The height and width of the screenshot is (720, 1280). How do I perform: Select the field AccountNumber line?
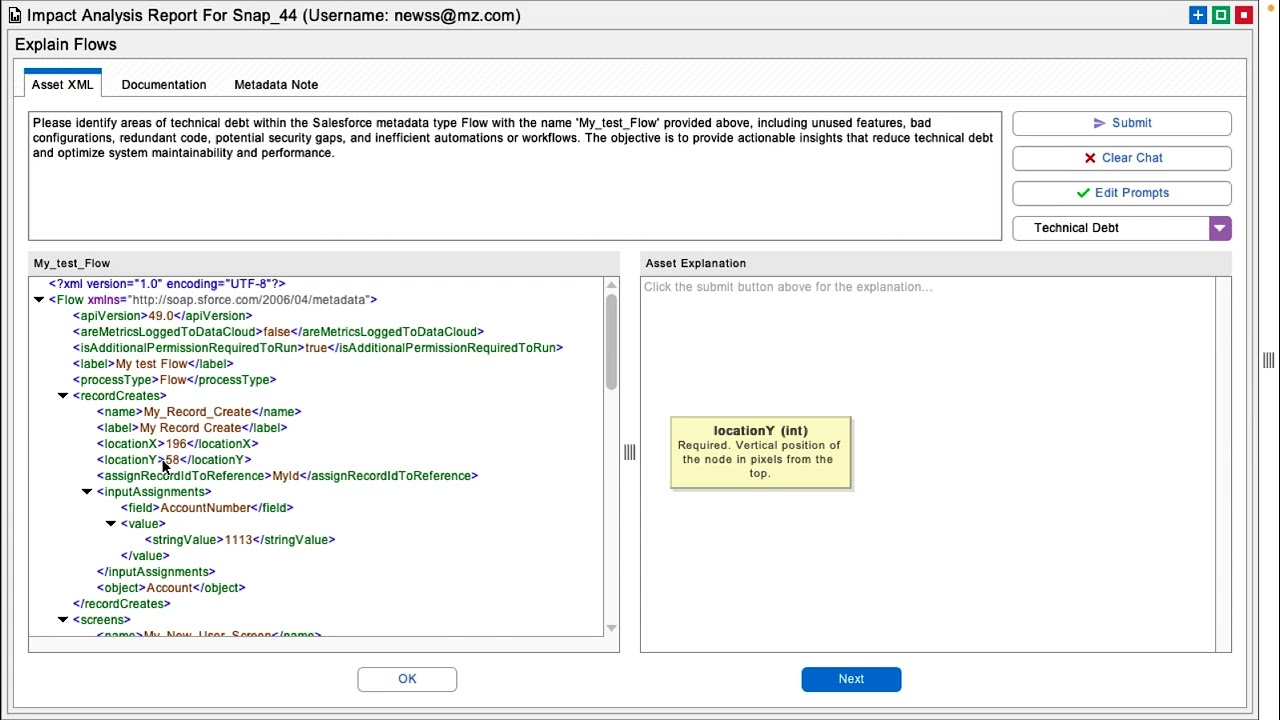[x=207, y=508]
